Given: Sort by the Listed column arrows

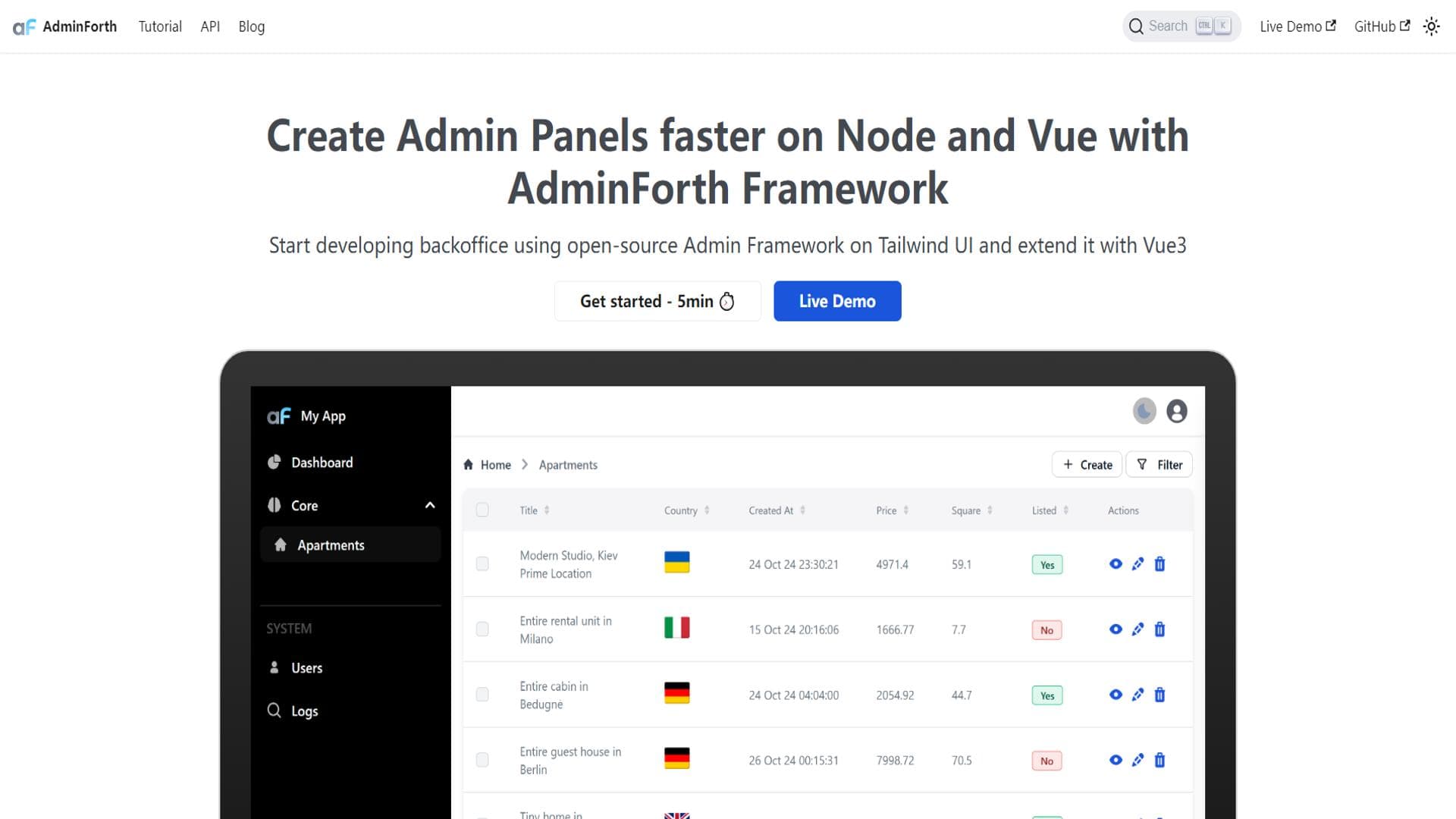Looking at the screenshot, I should [x=1065, y=510].
